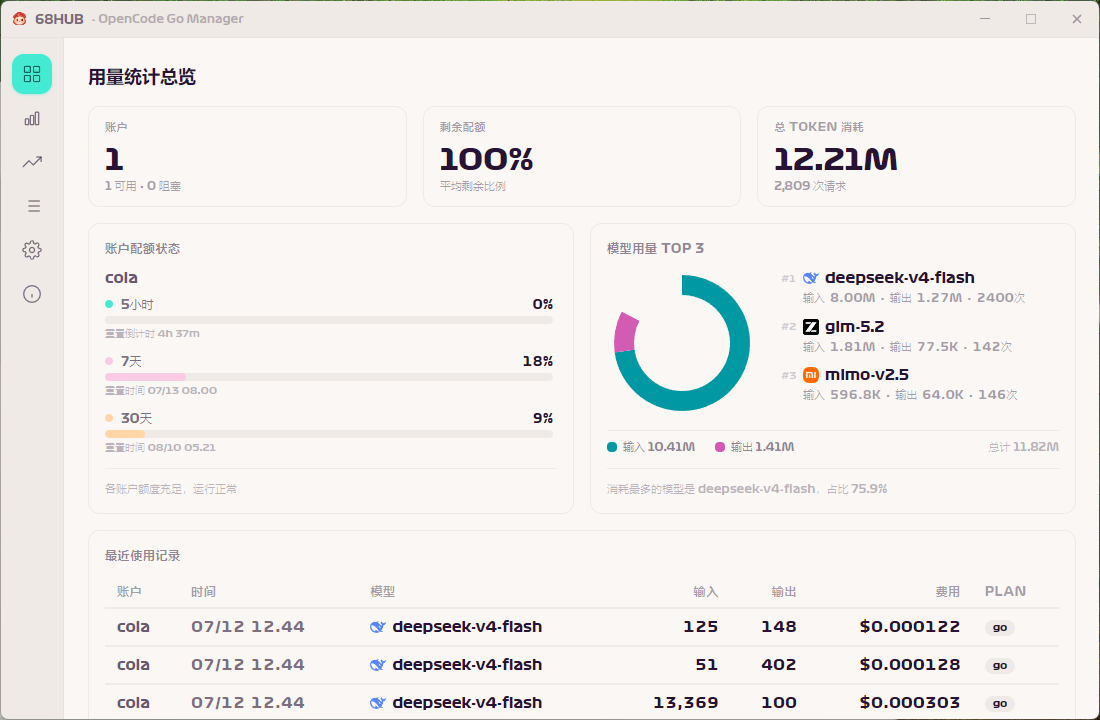The width and height of the screenshot is (1100, 720).
Task: Select the 总 TOKEN 消耗 12.21M card
Action: click(x=916, y=156)
